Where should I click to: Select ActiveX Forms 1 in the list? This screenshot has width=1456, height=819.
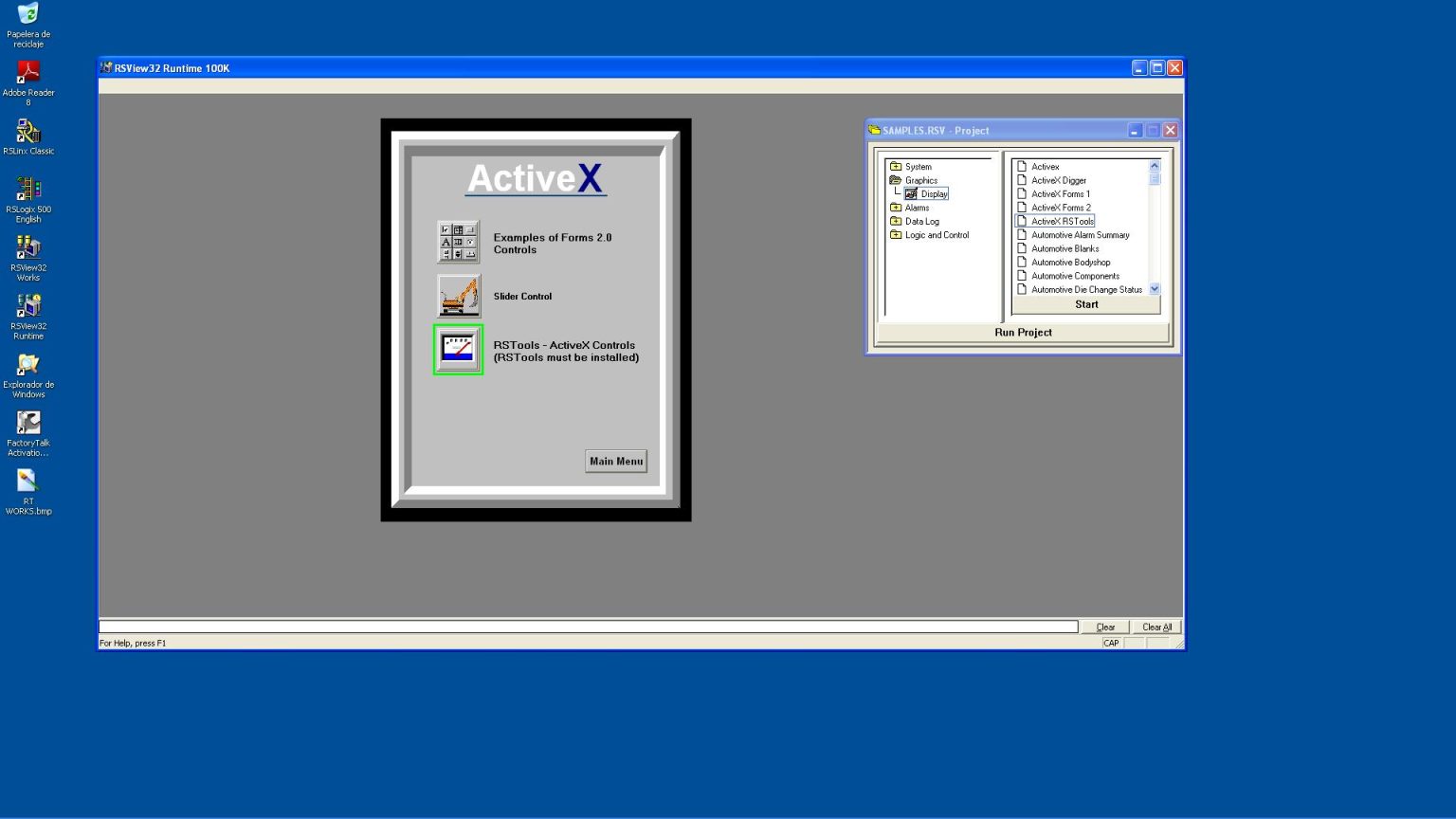tap(1061, 193)
